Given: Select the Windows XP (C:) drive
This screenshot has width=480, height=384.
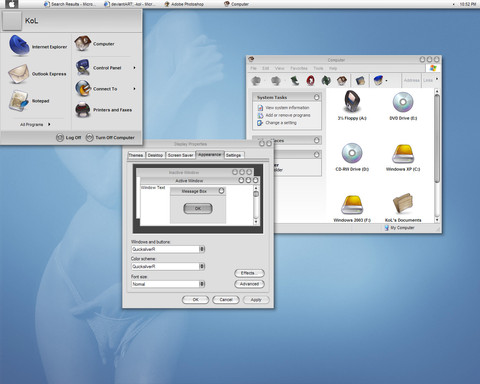Looking at the screenshot, I should (403, 157).
